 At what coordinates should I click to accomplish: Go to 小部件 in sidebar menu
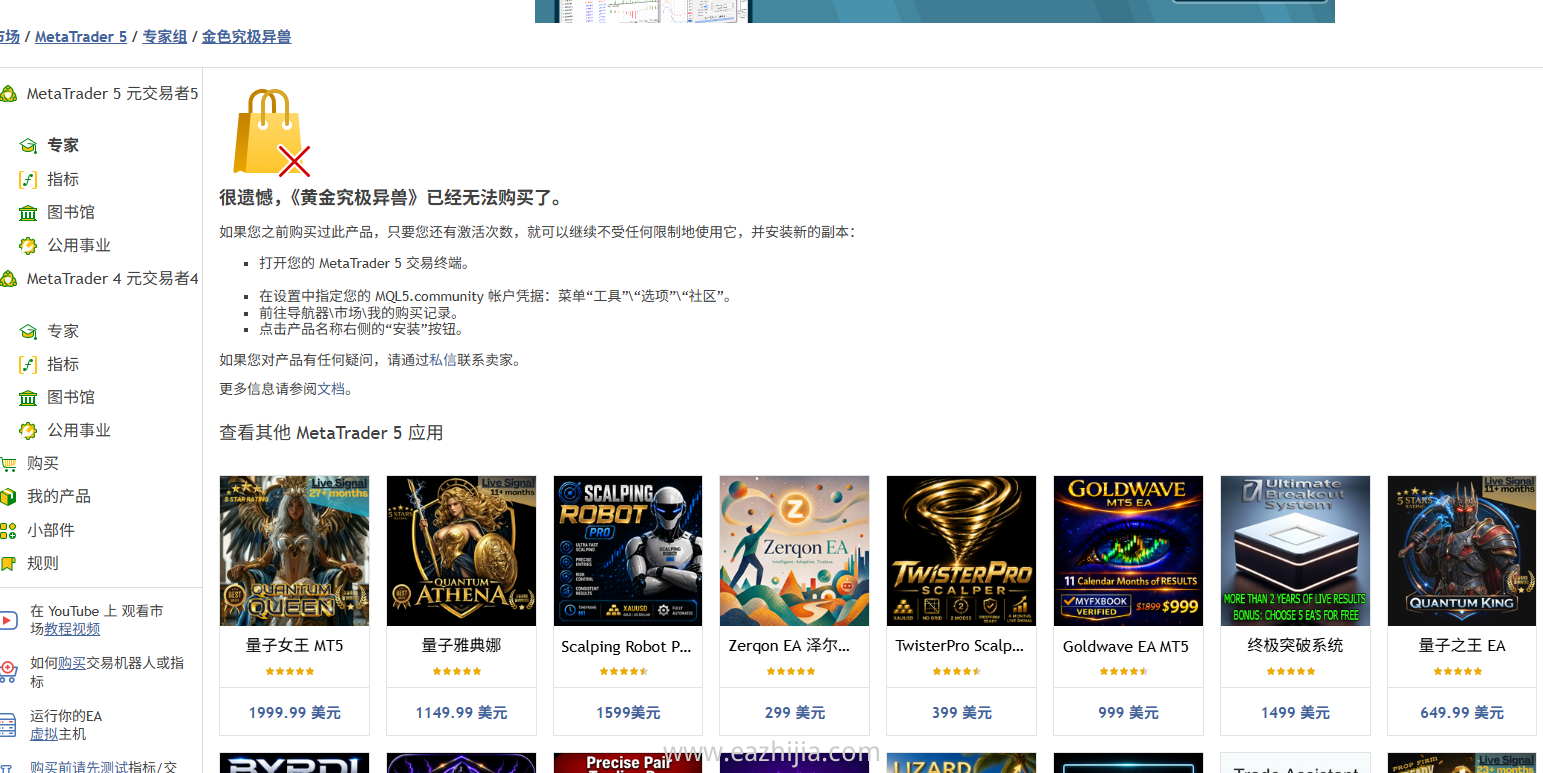coord(51,531)
